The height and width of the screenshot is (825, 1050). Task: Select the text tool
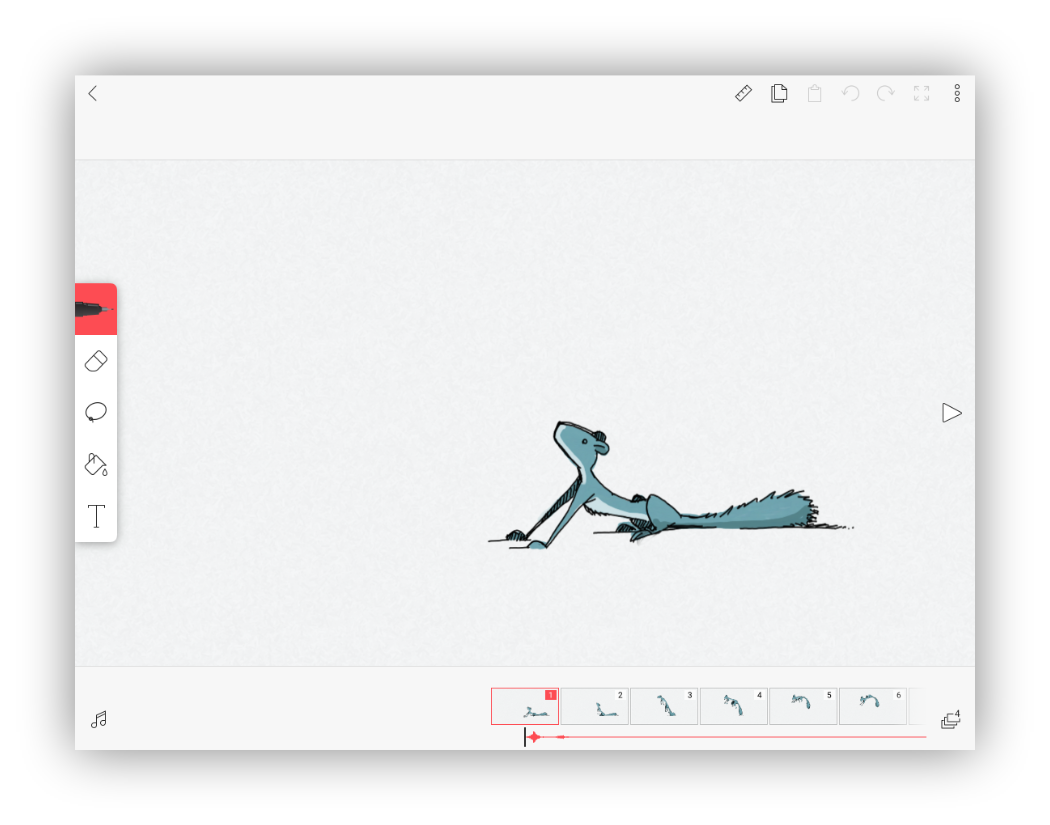(x=96, y=516)
